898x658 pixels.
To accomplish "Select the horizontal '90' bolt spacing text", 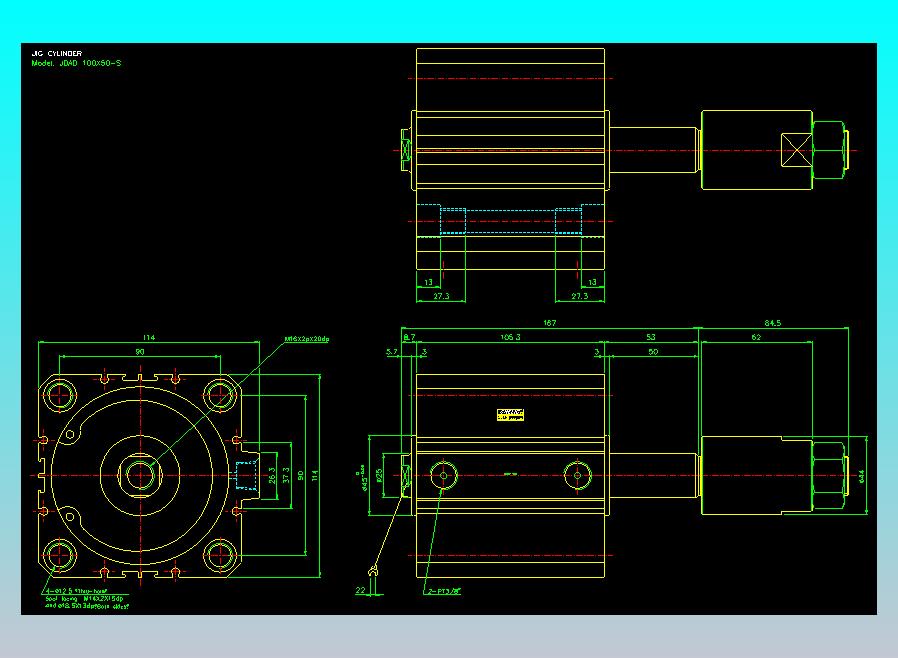I will [140, 352].
